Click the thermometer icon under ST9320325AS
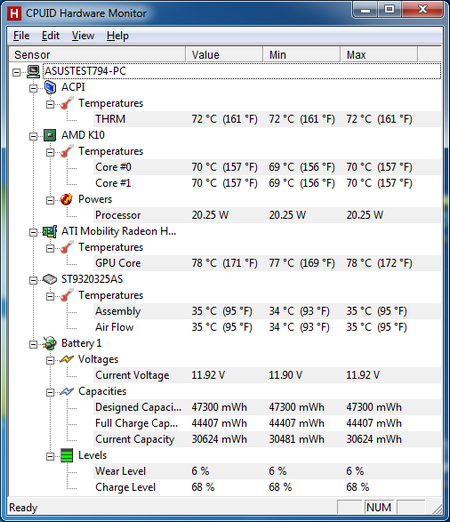The height and width of the screenshot is (522, 450). 67,295
